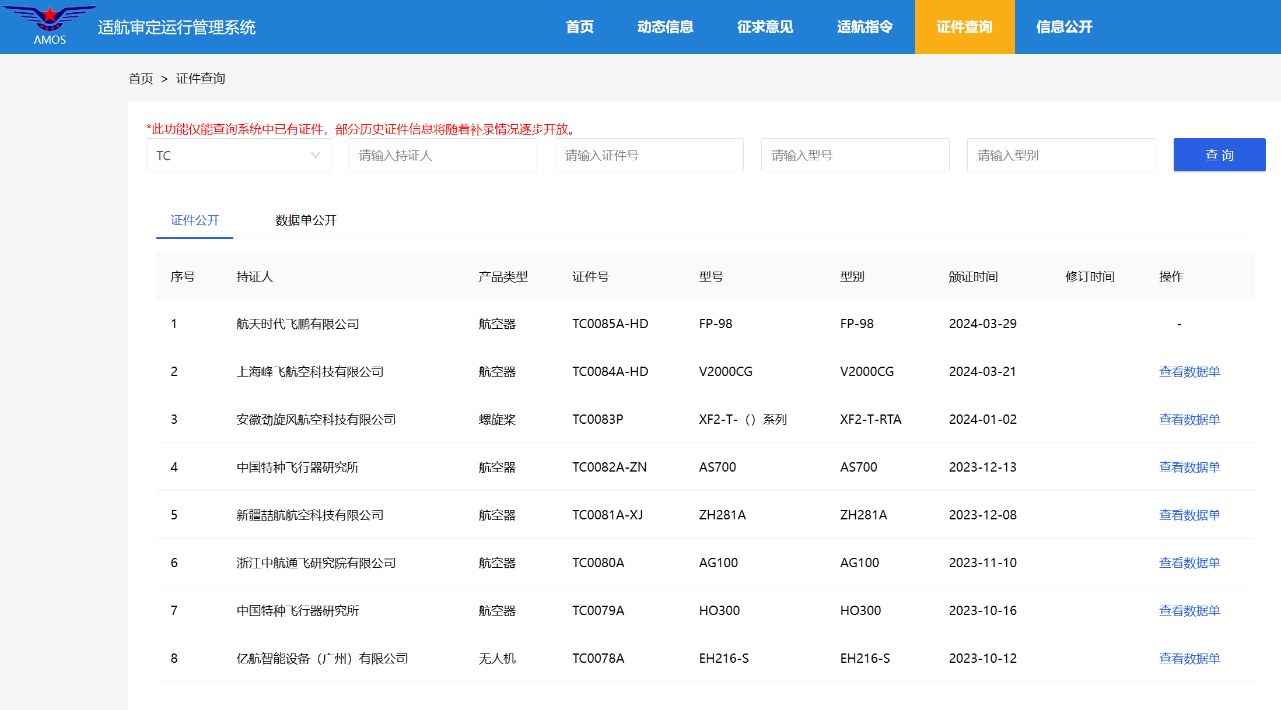The width and height of the screenshot is (1281, 710).
Task: Click the 修订时间 column header
Action: point(1090,277)
